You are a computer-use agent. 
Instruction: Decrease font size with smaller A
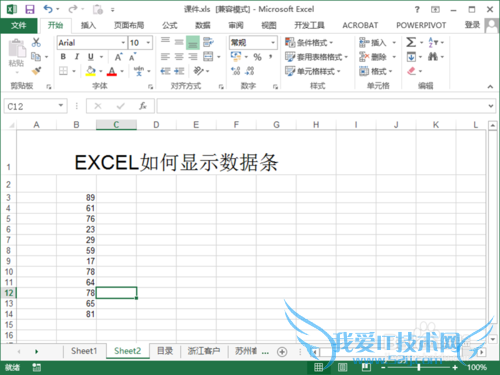tap(132, 57)
